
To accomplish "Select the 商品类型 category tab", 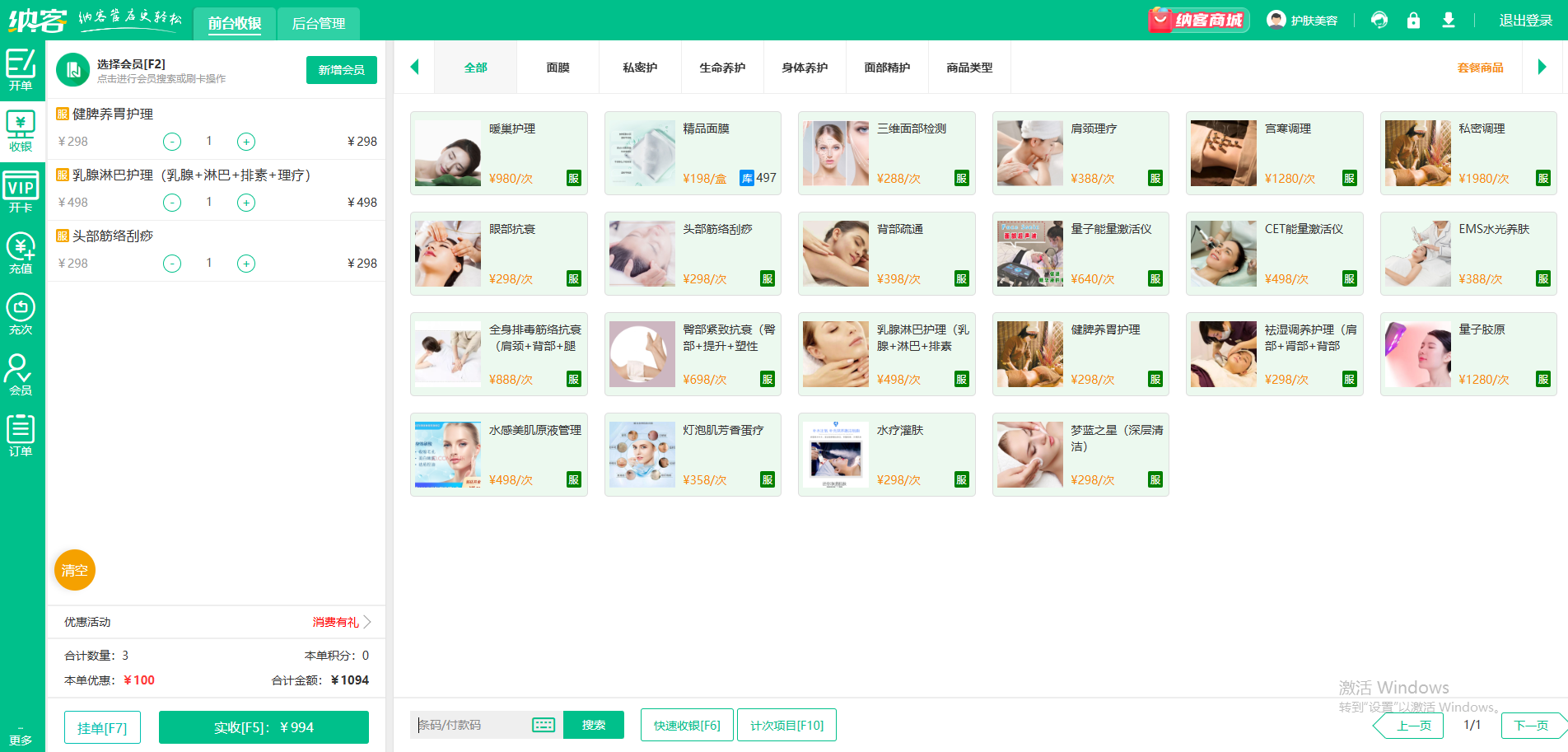I will point(970,68).
